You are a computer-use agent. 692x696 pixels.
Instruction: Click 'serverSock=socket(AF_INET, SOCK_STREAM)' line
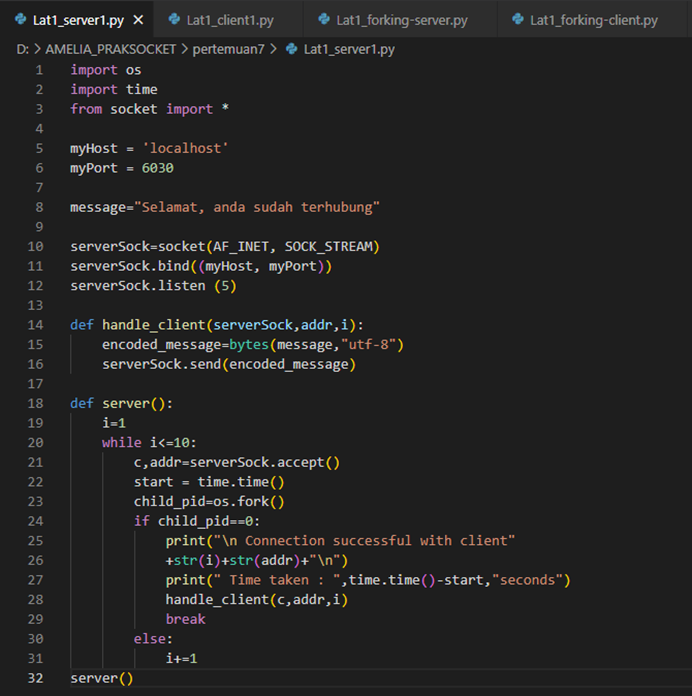click(225, 246)
